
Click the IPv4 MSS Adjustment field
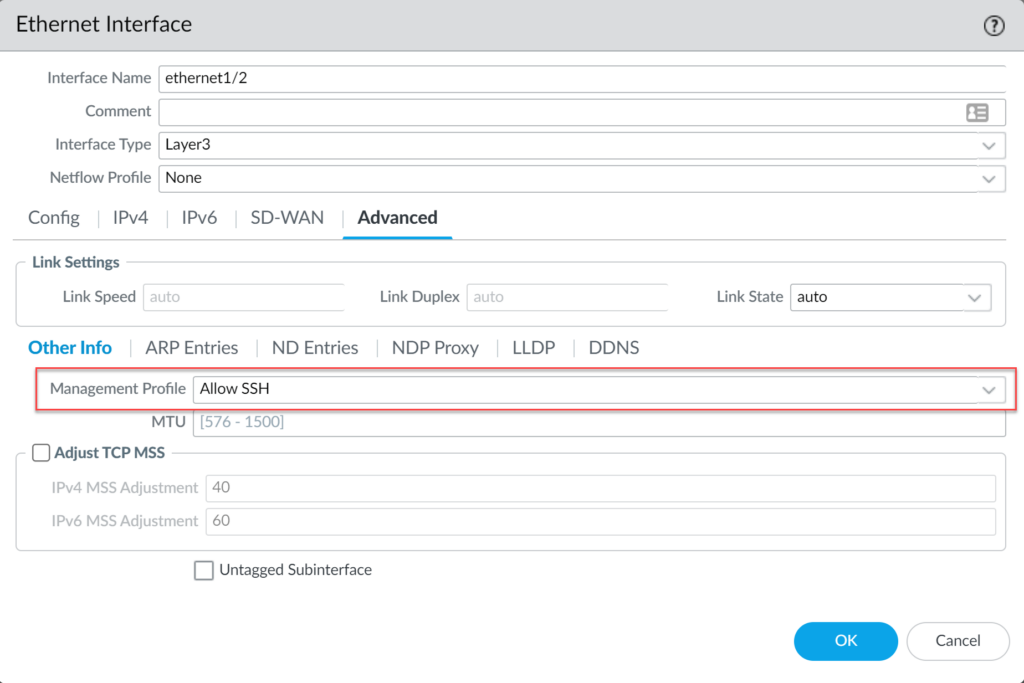coord(601,488)
